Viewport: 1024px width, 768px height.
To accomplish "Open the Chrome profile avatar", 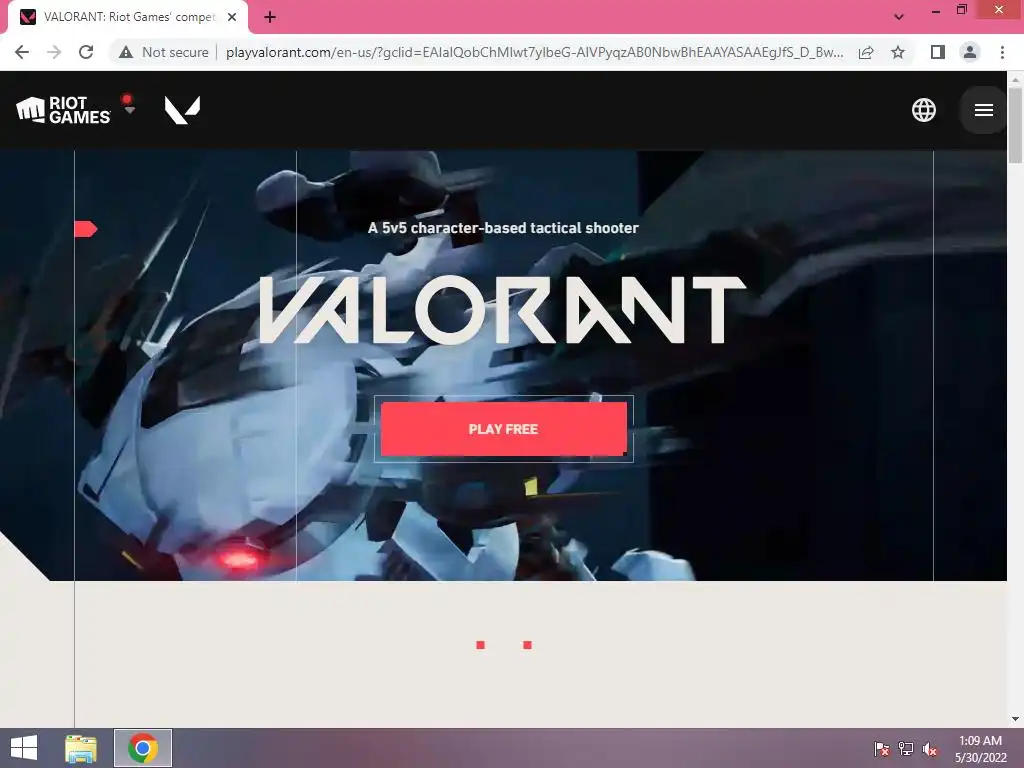I will pyautogui.click(x=970, y=52).
